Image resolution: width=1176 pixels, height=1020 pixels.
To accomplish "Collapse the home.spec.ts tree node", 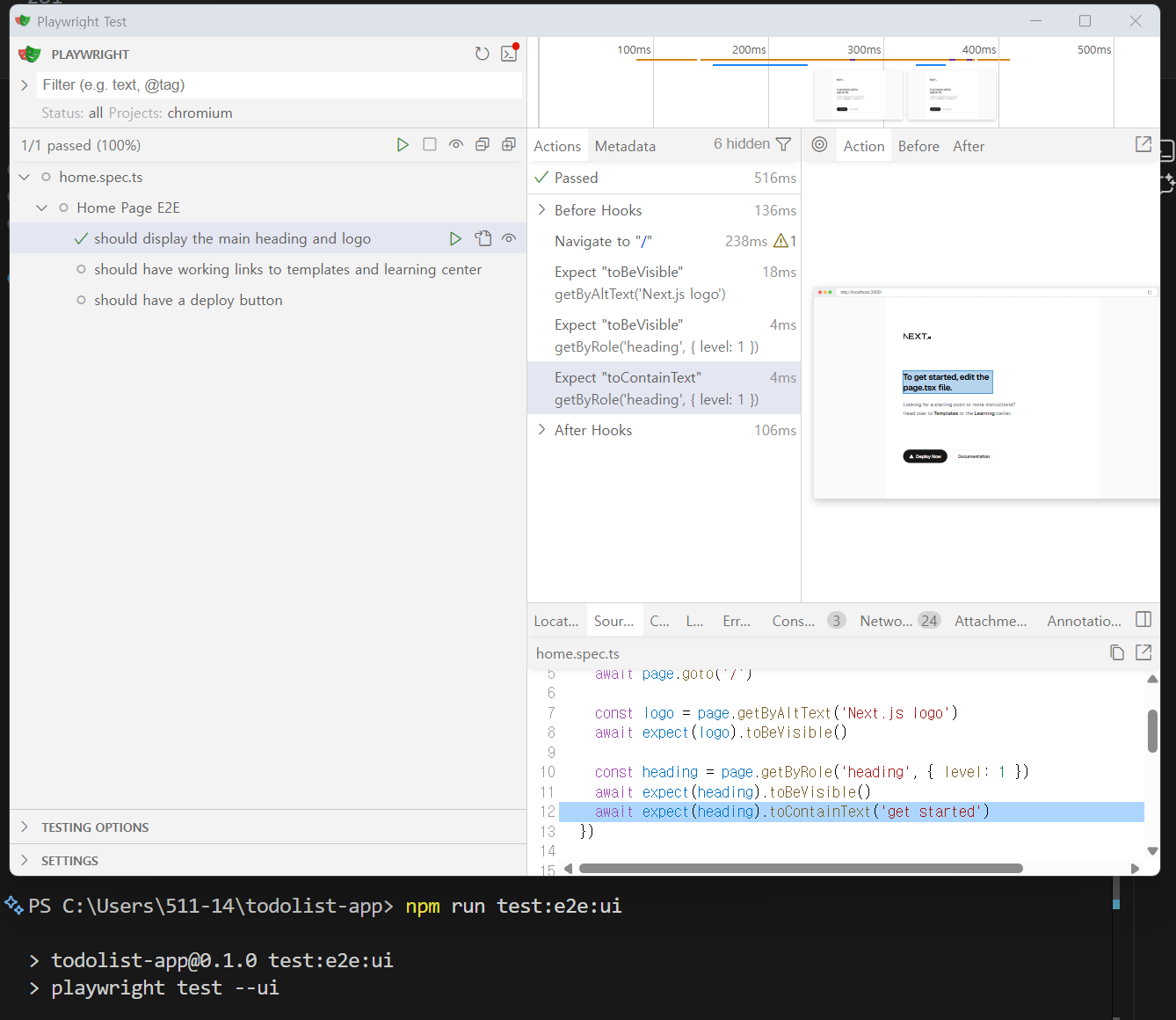I will tap(25, 177).
